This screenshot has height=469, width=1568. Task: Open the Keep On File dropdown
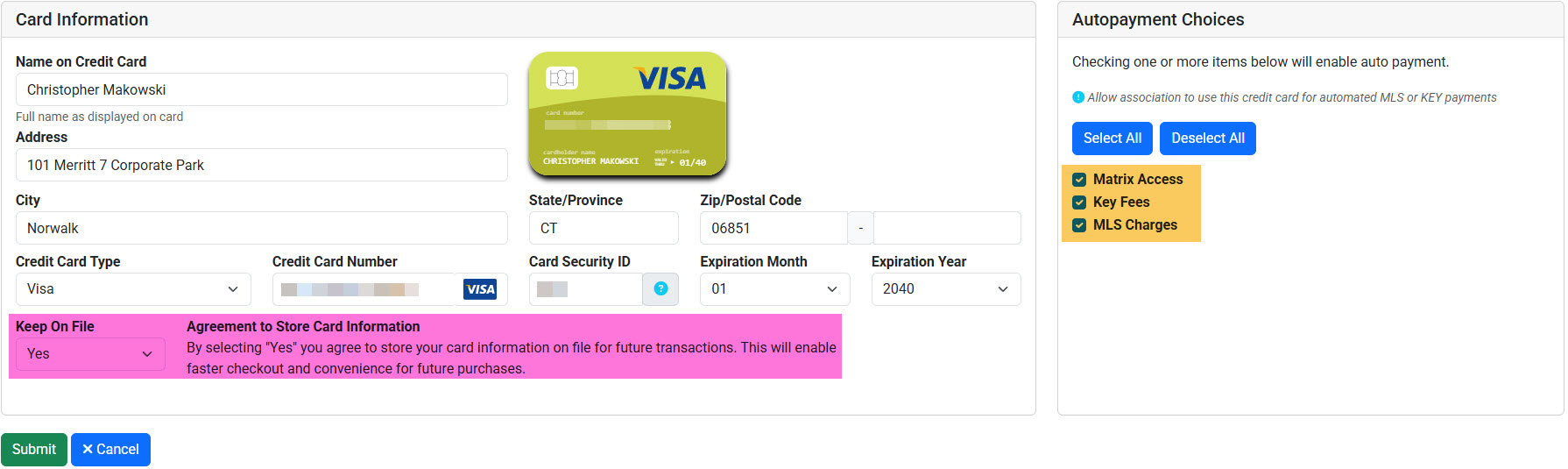point(90,354)
